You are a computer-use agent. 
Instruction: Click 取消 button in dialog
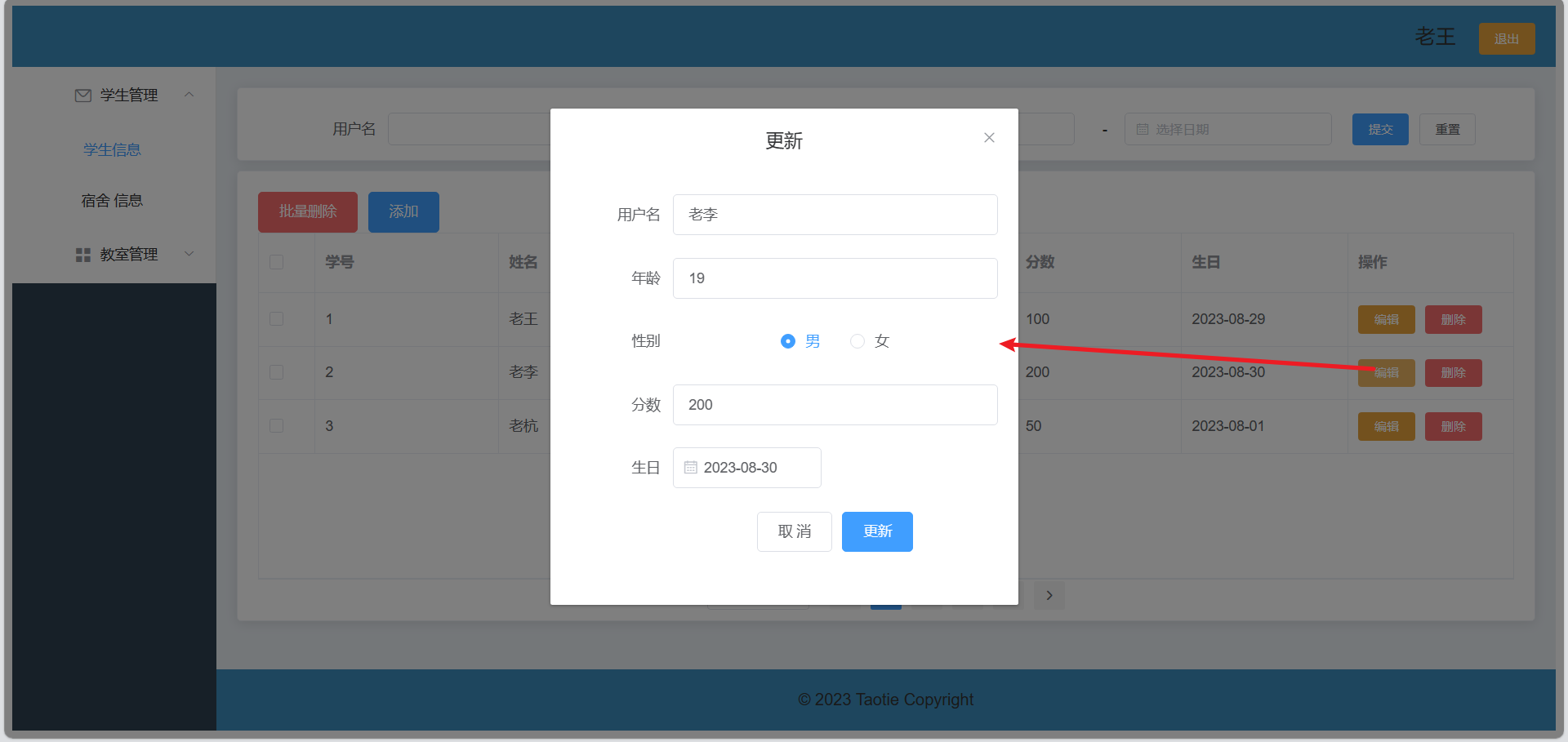[794, 531]
